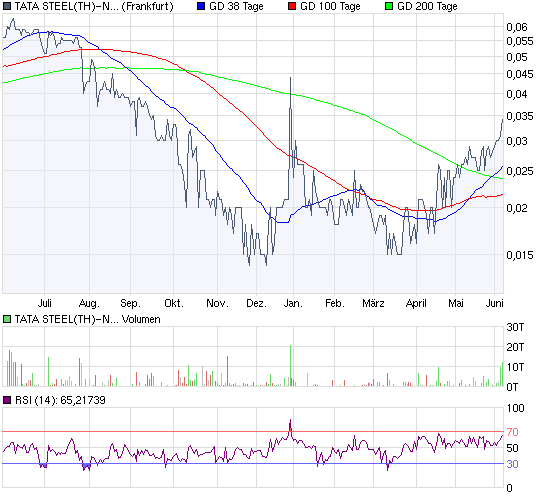The width and height of the screenshot is (545, 496).
Task: Click the 'Okt.' month axis label
Action: coord(174,303)
